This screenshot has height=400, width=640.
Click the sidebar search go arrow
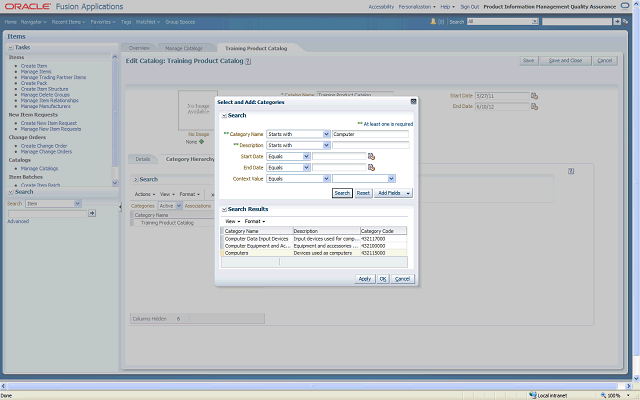tap(92, 213)
